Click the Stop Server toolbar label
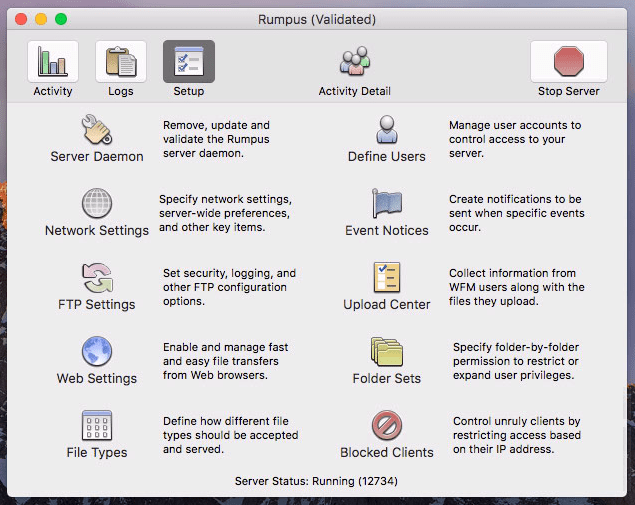This screenshot has width=635, height=505. pyautogui.click(x=569, y=91)
